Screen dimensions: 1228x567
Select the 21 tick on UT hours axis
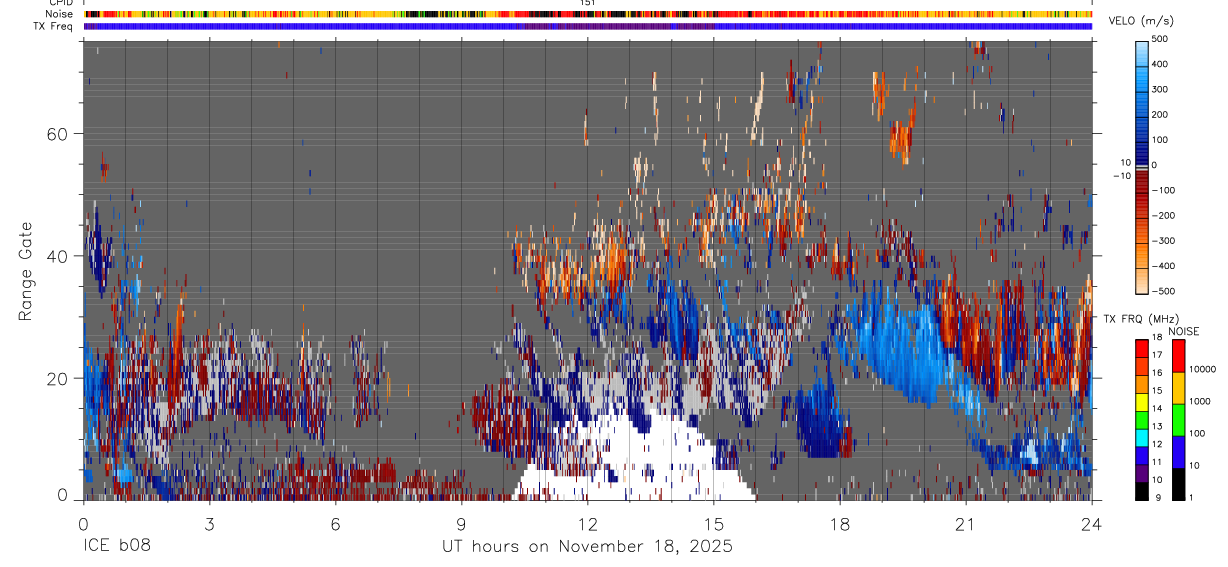(966, 523)
